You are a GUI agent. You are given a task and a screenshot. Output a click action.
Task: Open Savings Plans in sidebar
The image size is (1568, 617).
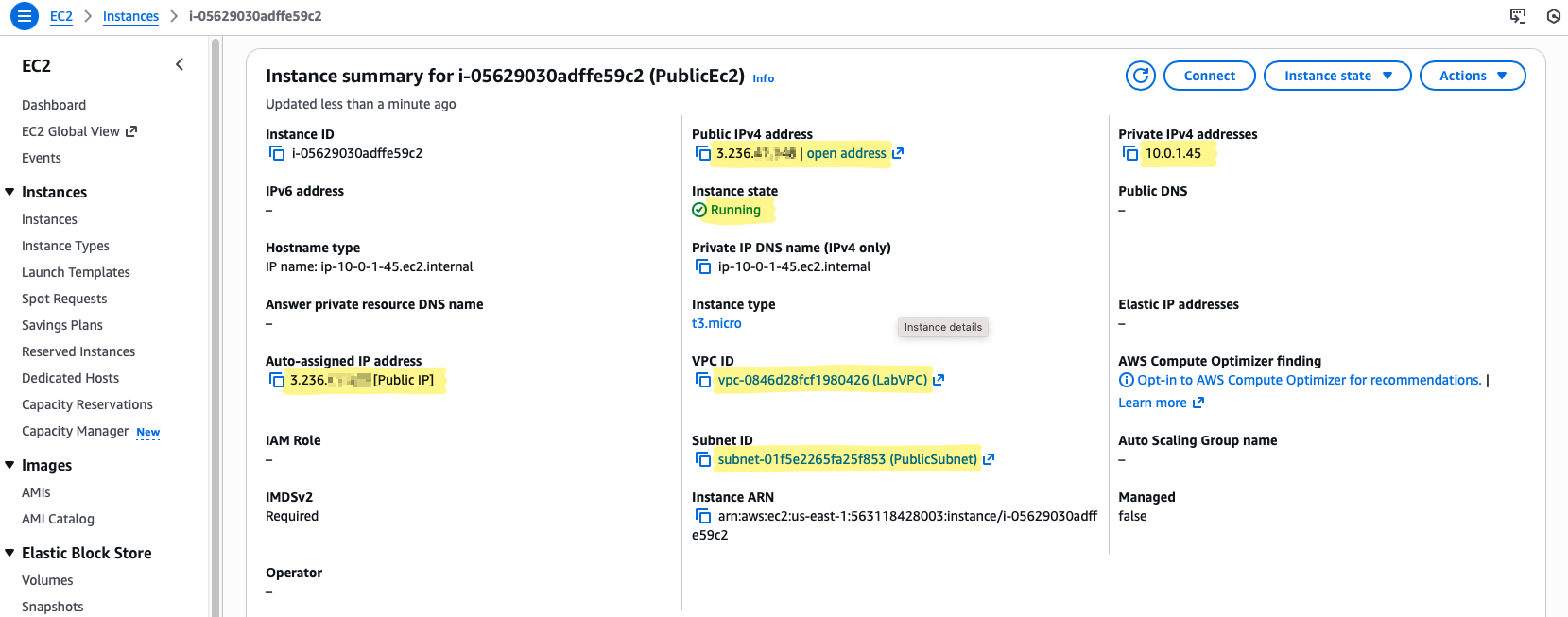pyautogui.click(x=62, y=325)
